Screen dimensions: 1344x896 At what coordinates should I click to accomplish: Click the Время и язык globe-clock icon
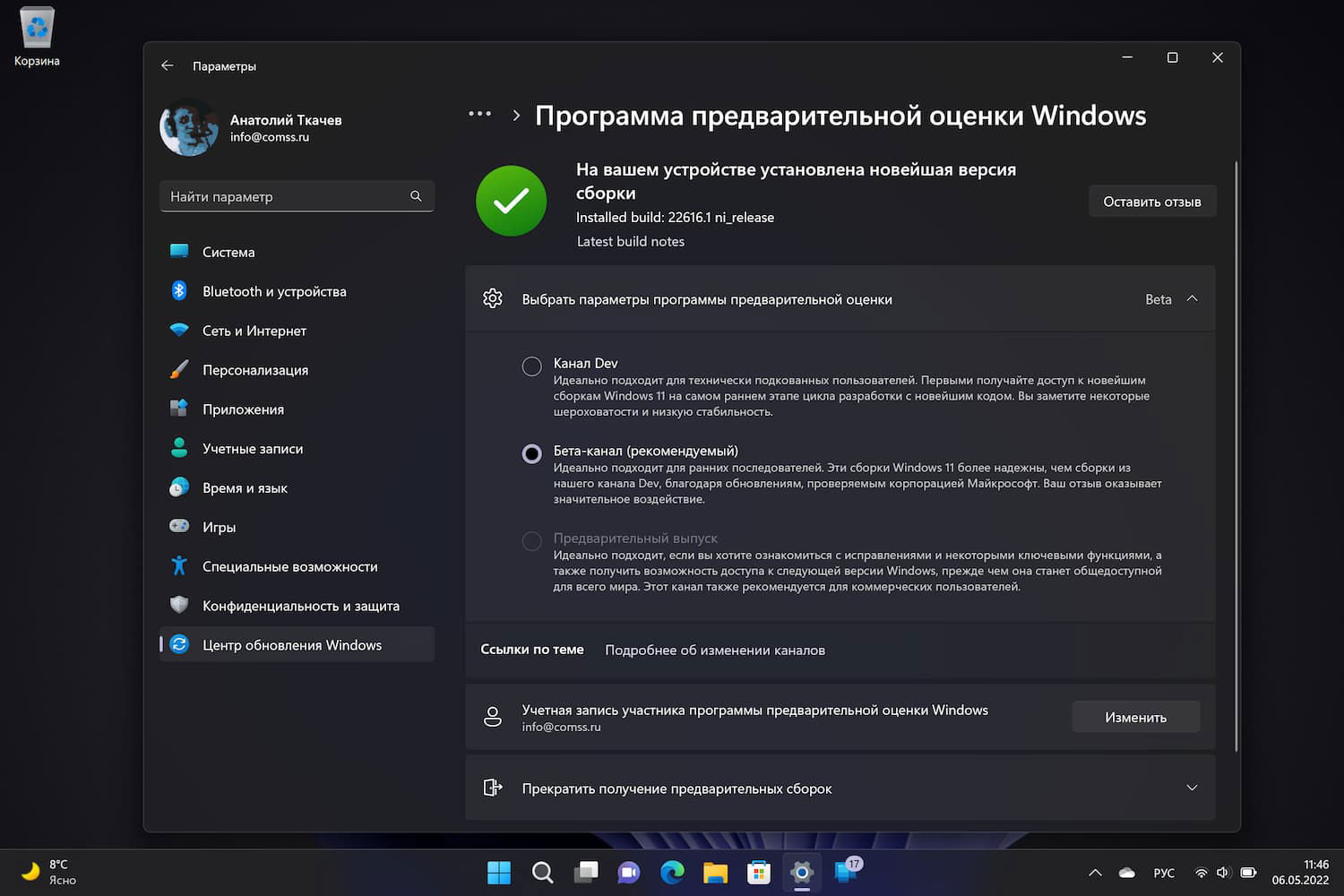[179, 488]
